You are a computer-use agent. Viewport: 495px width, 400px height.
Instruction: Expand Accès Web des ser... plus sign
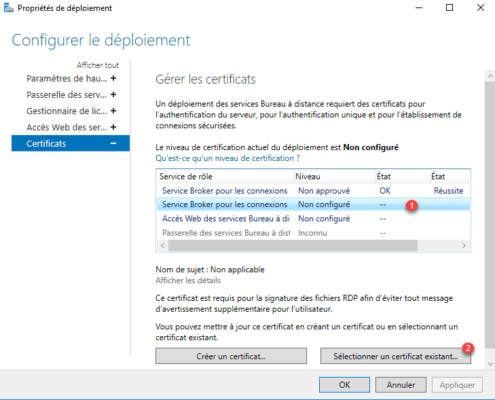[113, 127]
